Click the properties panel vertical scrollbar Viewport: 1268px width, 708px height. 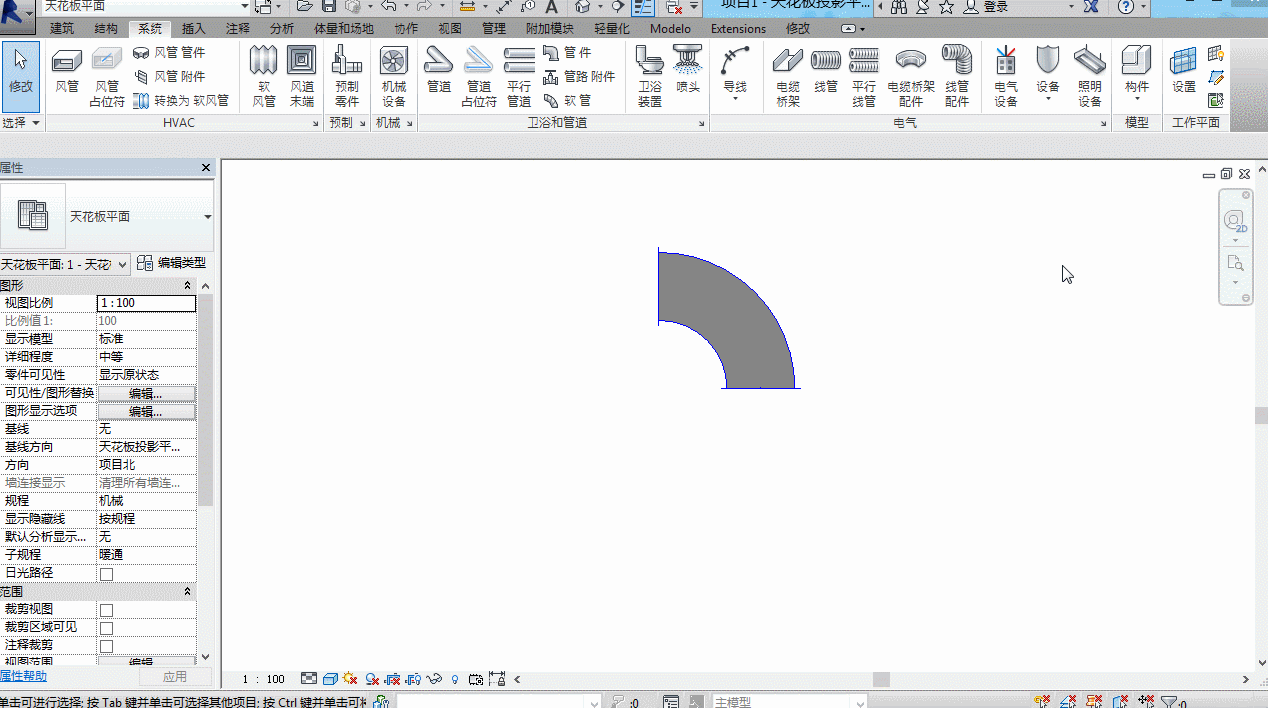[x=206, y=400]
